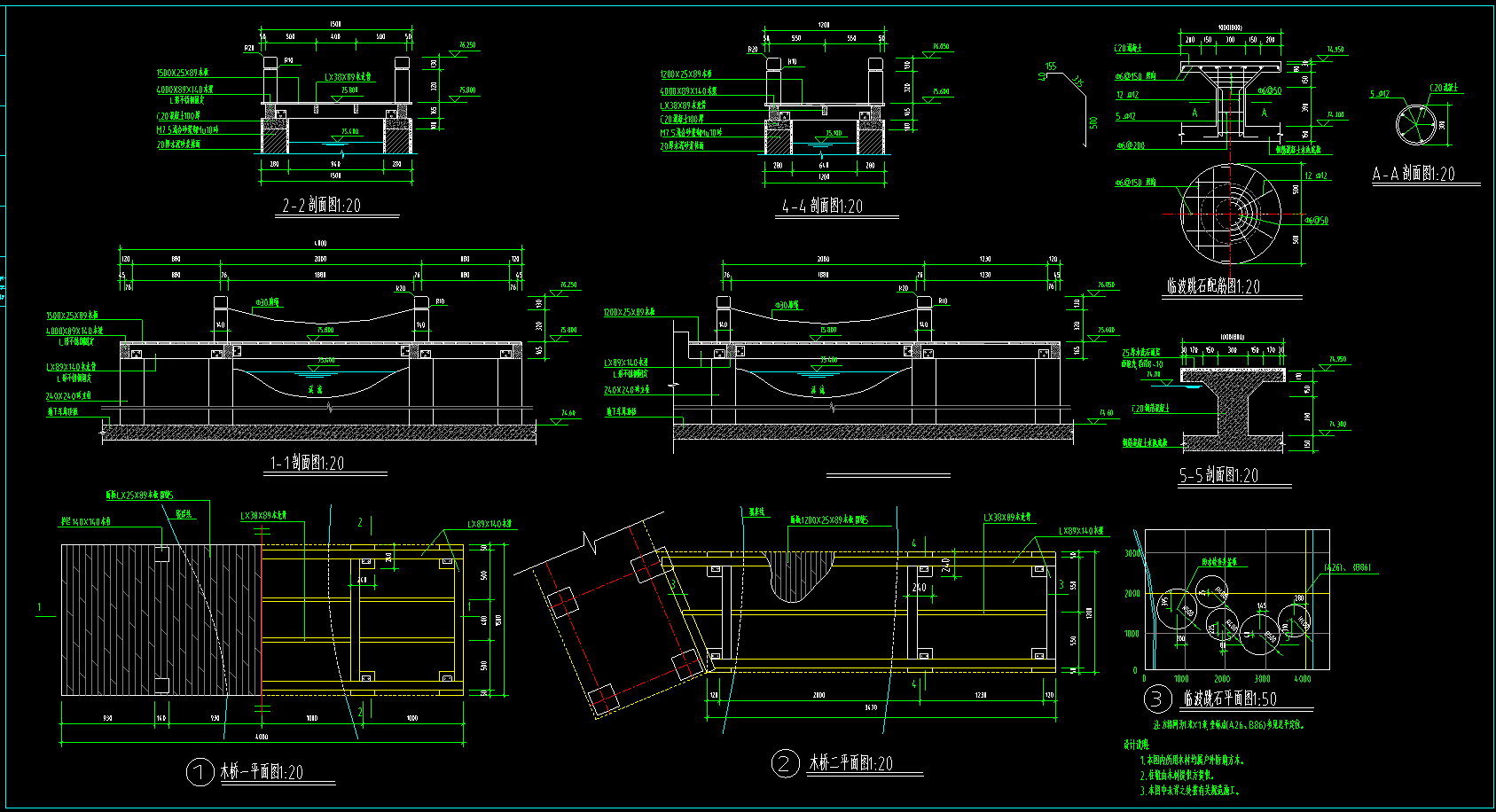Select the 2-2 剖面图1:20 title text
This screenshot has width=1496, height=812.
point(321,206)
